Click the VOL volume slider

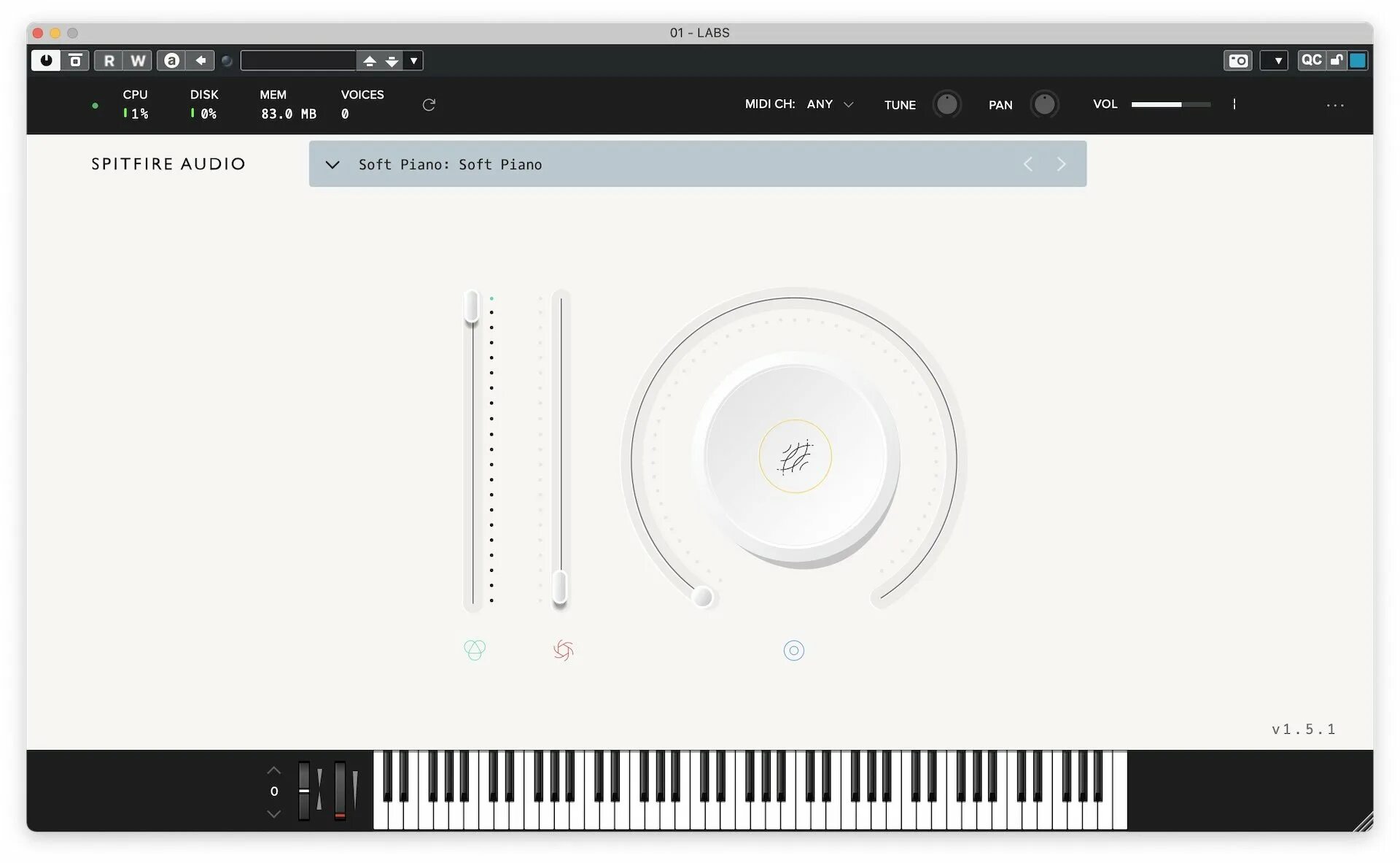coord(1170,104)
